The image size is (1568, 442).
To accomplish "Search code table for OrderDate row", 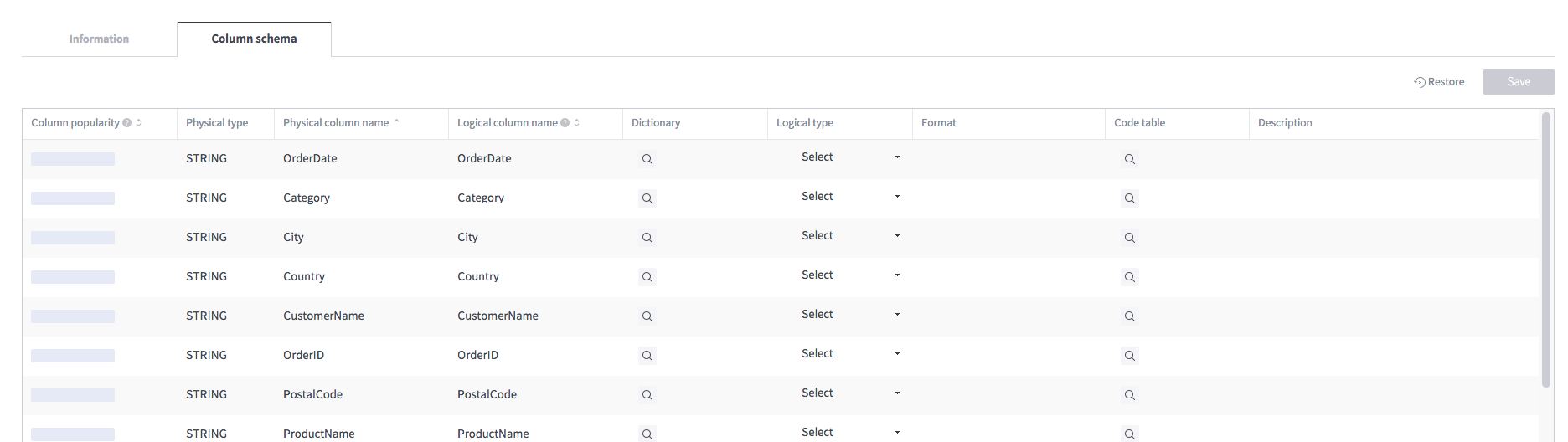I will [1129, 159].
